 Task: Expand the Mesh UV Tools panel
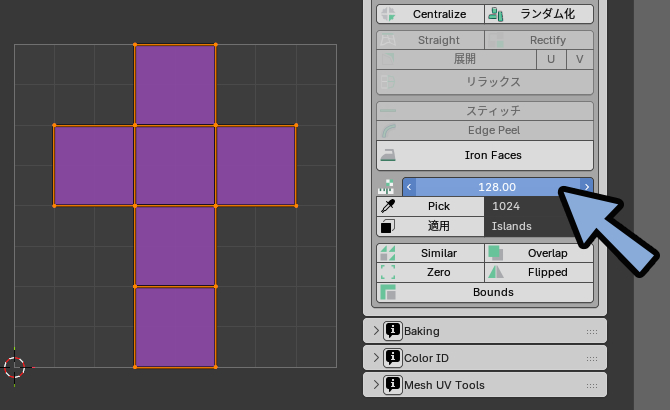tap(485, 385)
